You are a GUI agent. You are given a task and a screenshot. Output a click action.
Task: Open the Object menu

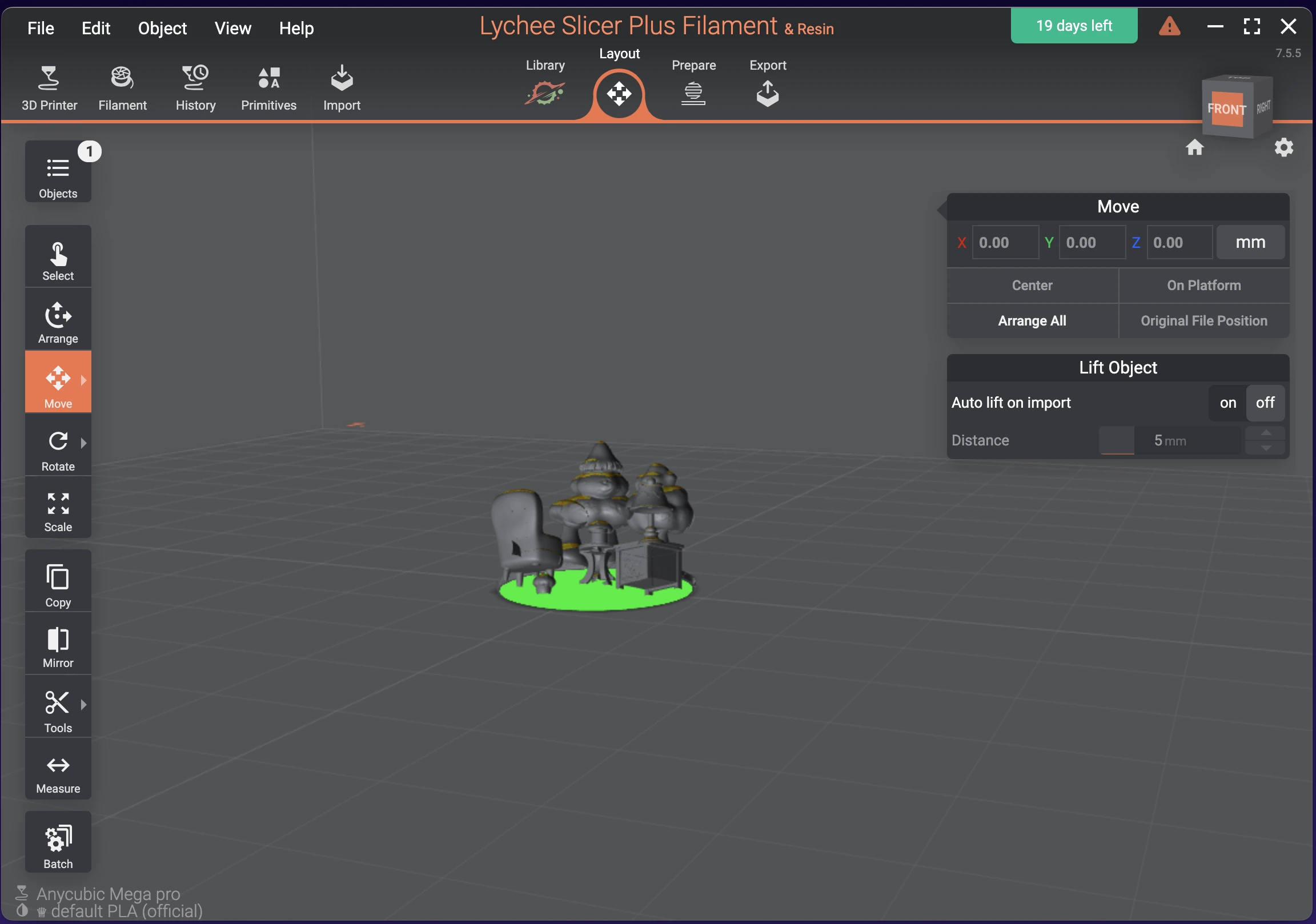point(162,28)
